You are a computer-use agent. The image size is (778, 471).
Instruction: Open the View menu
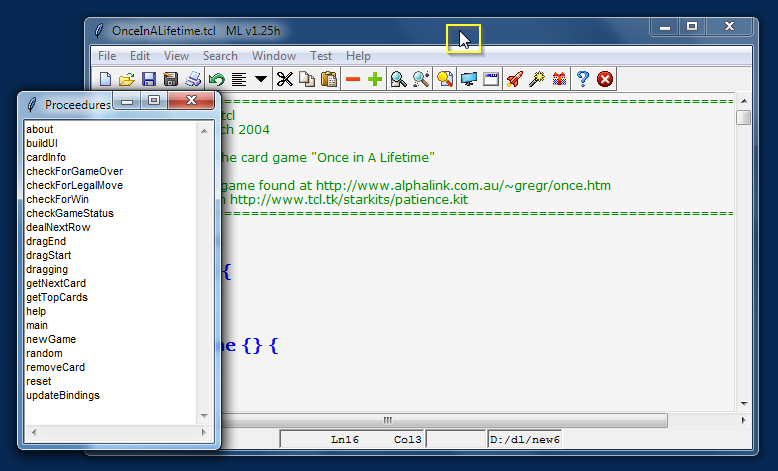point(176,56)
